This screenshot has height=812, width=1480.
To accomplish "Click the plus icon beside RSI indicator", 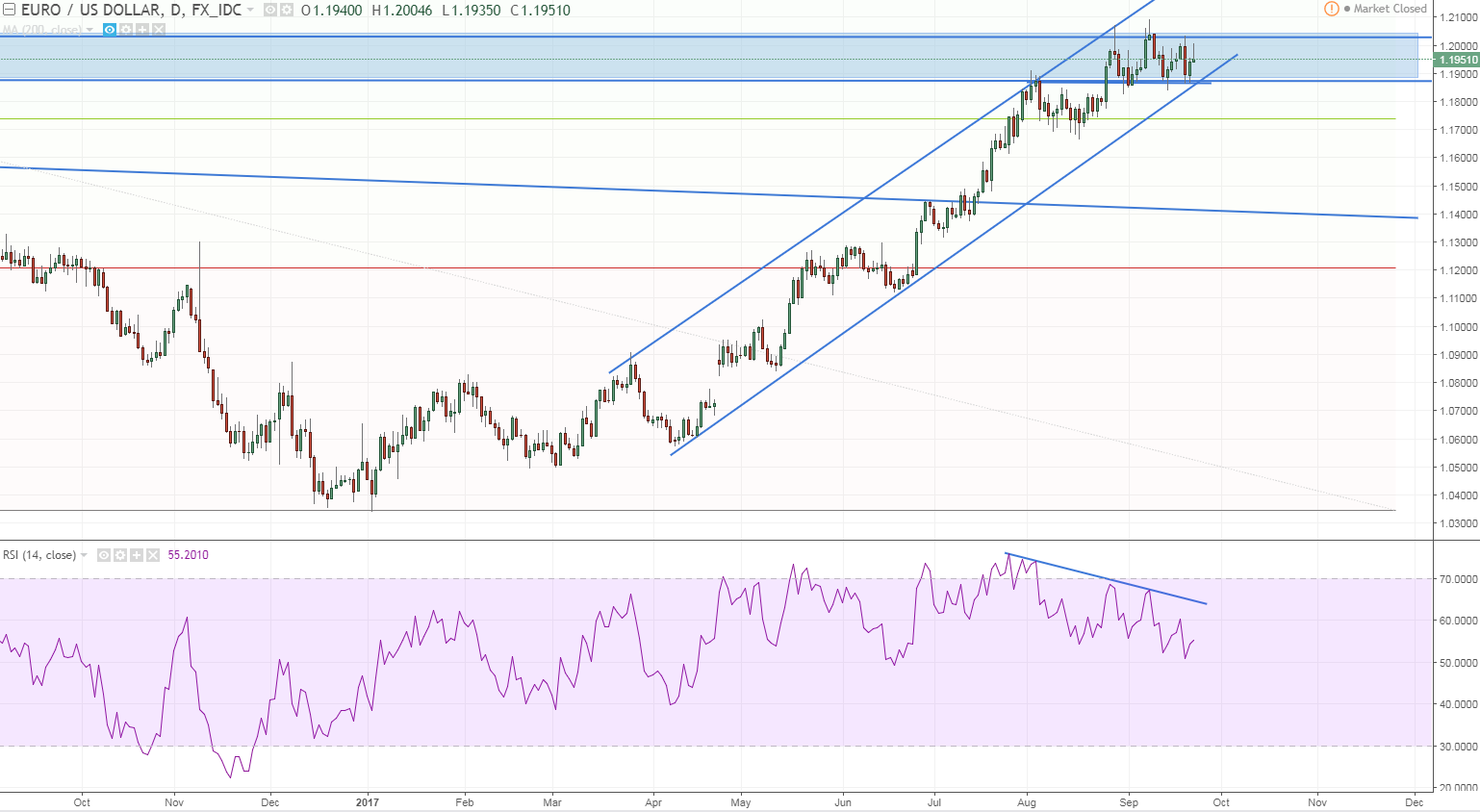I will (x=137, y=555).
